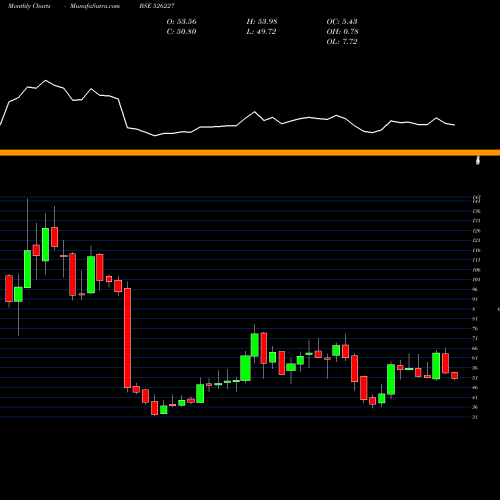Viewport: 500px width, 500px height.
Task: Click the 'OH: 0.78' value
Action: coord(342,32)
